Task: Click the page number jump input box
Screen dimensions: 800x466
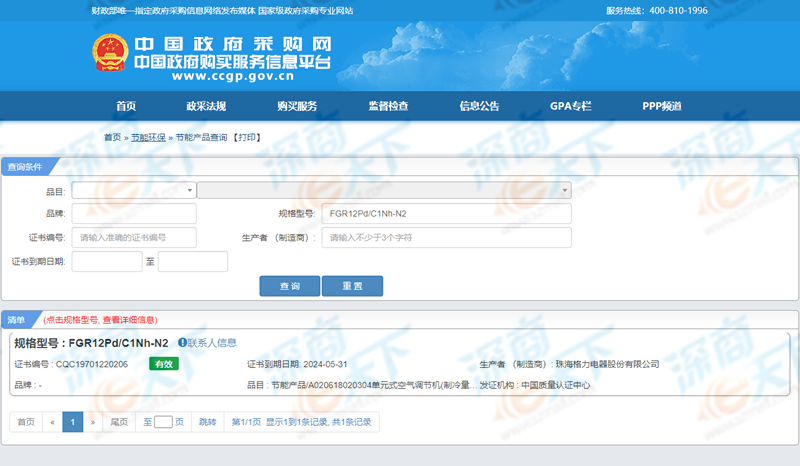Action: [163, 422]
